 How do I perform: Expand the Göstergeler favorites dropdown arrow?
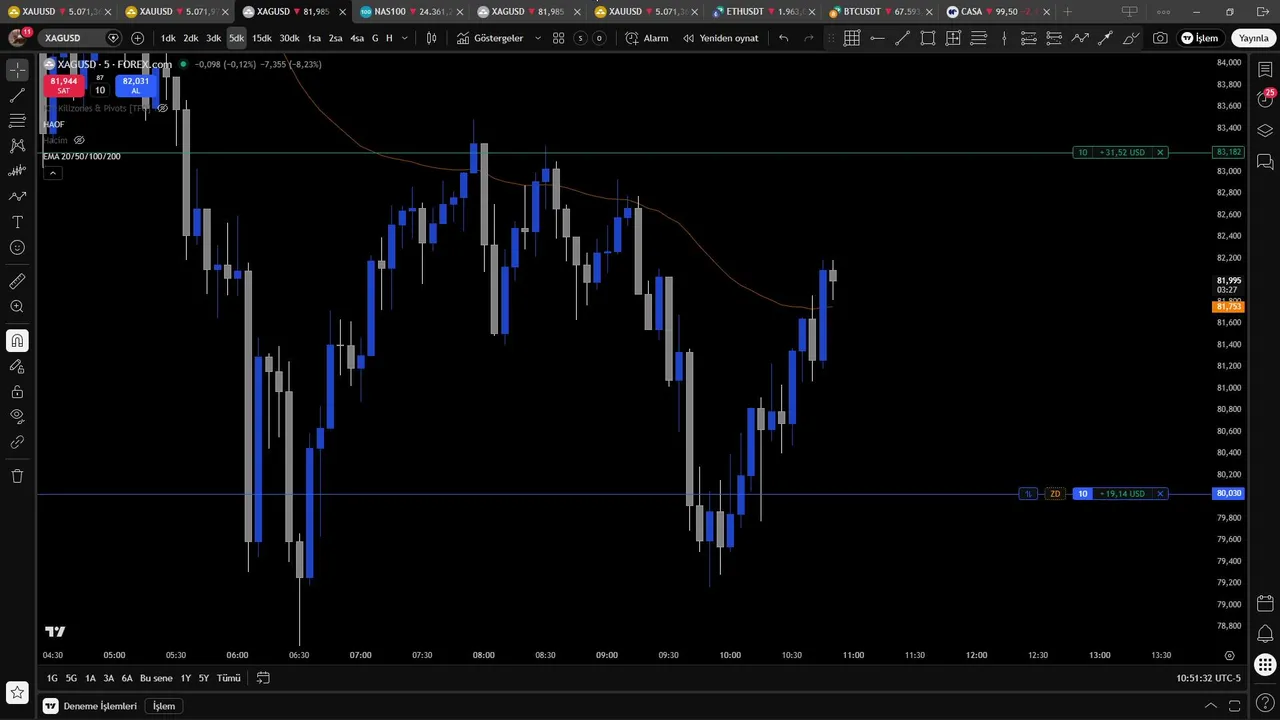(538, 38)
